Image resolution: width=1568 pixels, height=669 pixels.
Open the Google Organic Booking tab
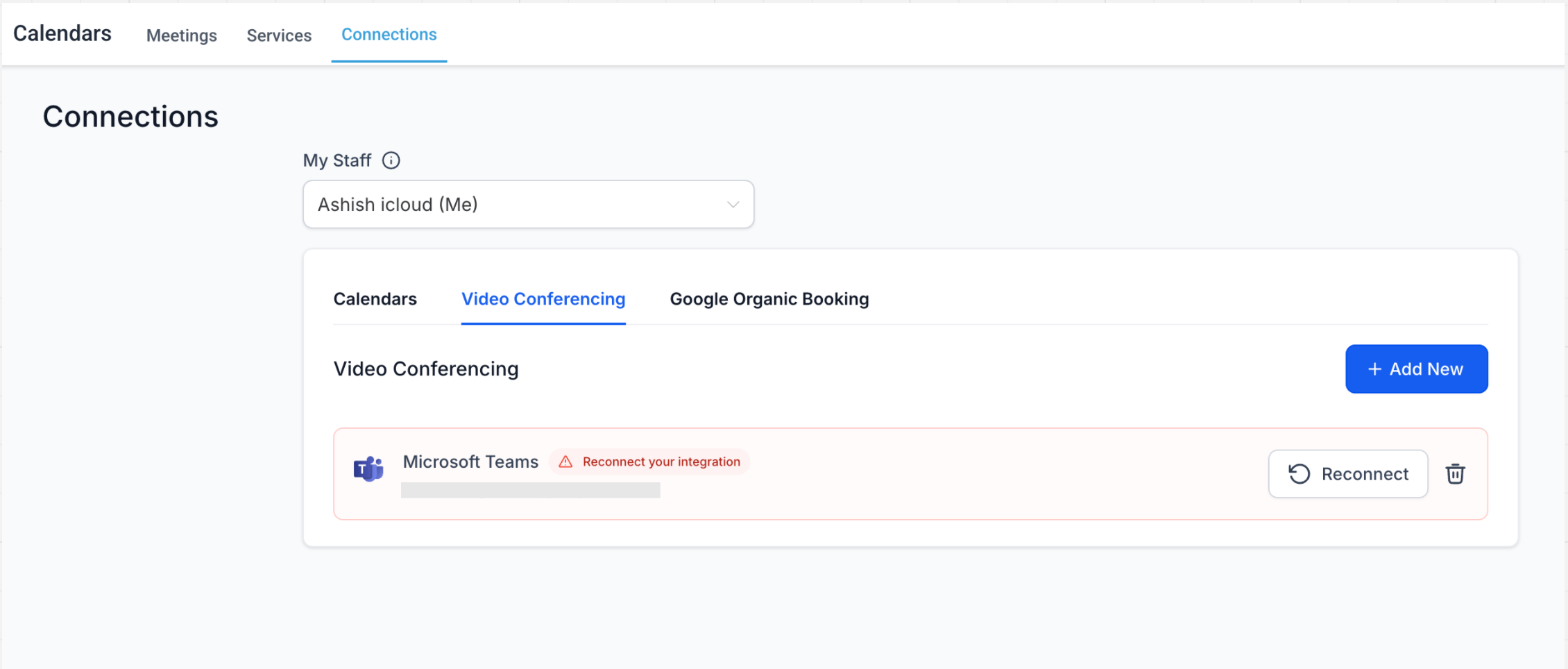click(769, 299)
